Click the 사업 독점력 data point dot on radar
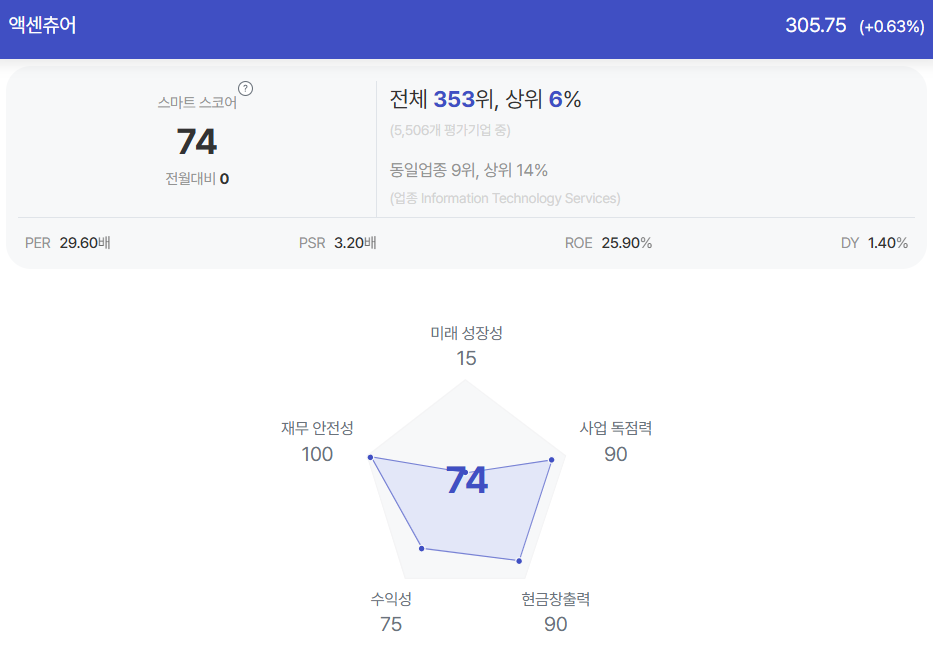Image resolution: width=933 pixels, height=660 pixels. (x=552, y=459)
